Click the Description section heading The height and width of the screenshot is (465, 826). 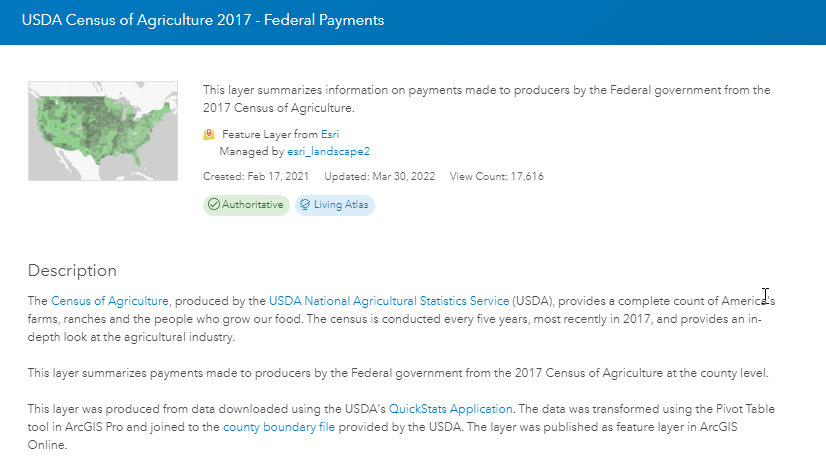pyautogui.click(x=72, y=270)
